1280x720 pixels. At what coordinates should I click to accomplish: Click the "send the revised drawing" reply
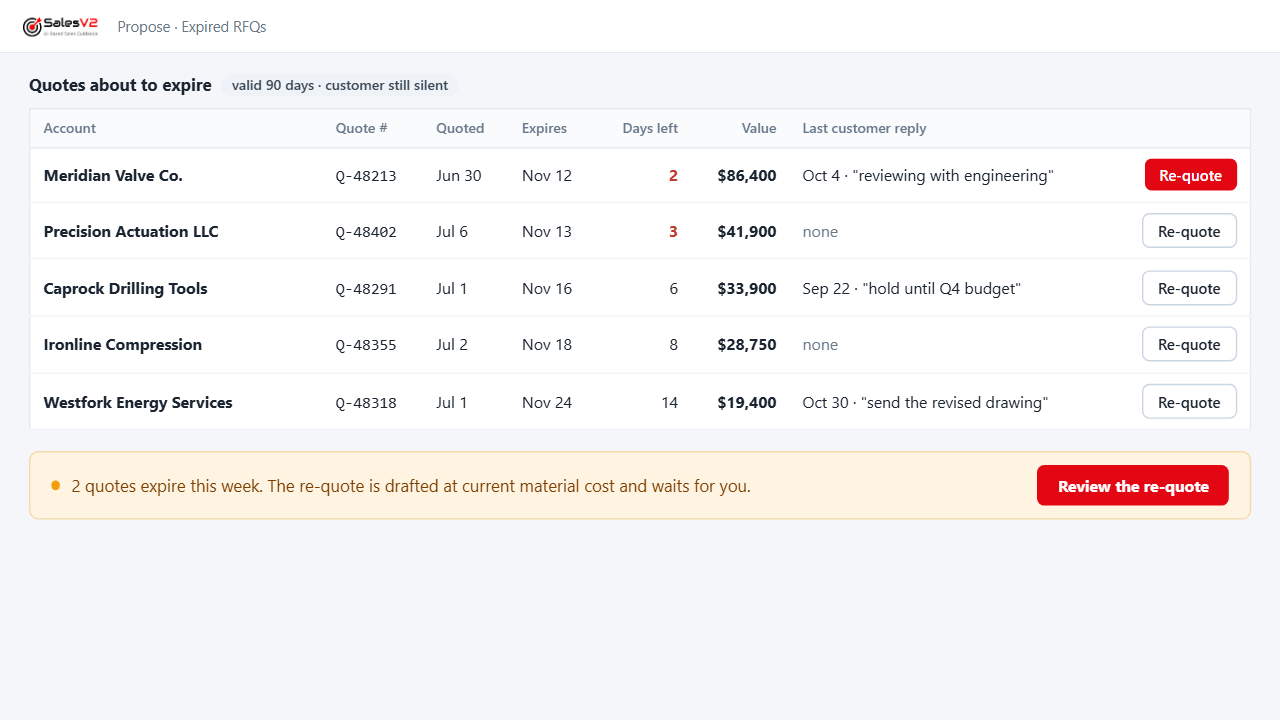(955, 402)
